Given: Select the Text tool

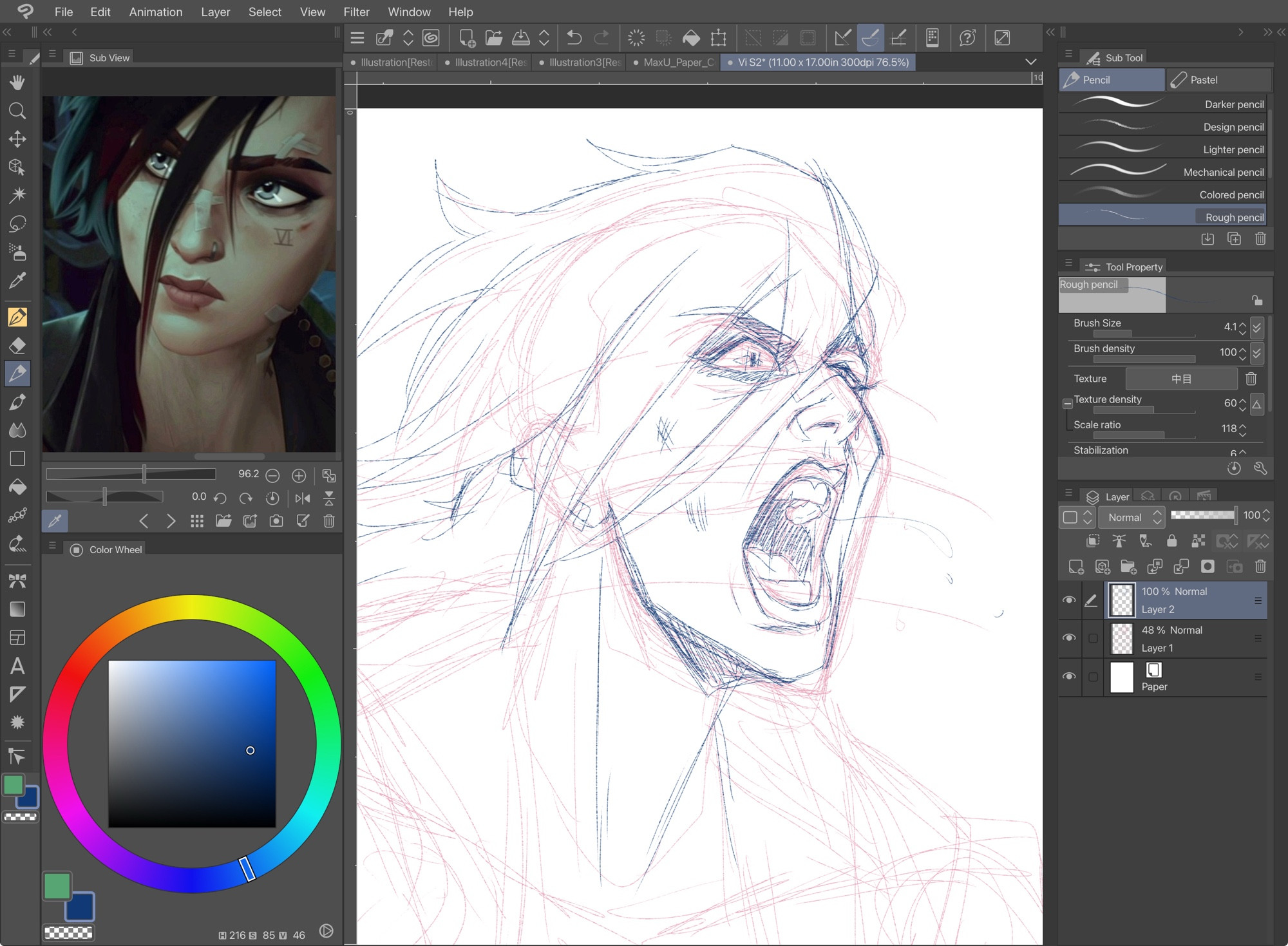Looking at the screenshot, I should pos(17,665).
